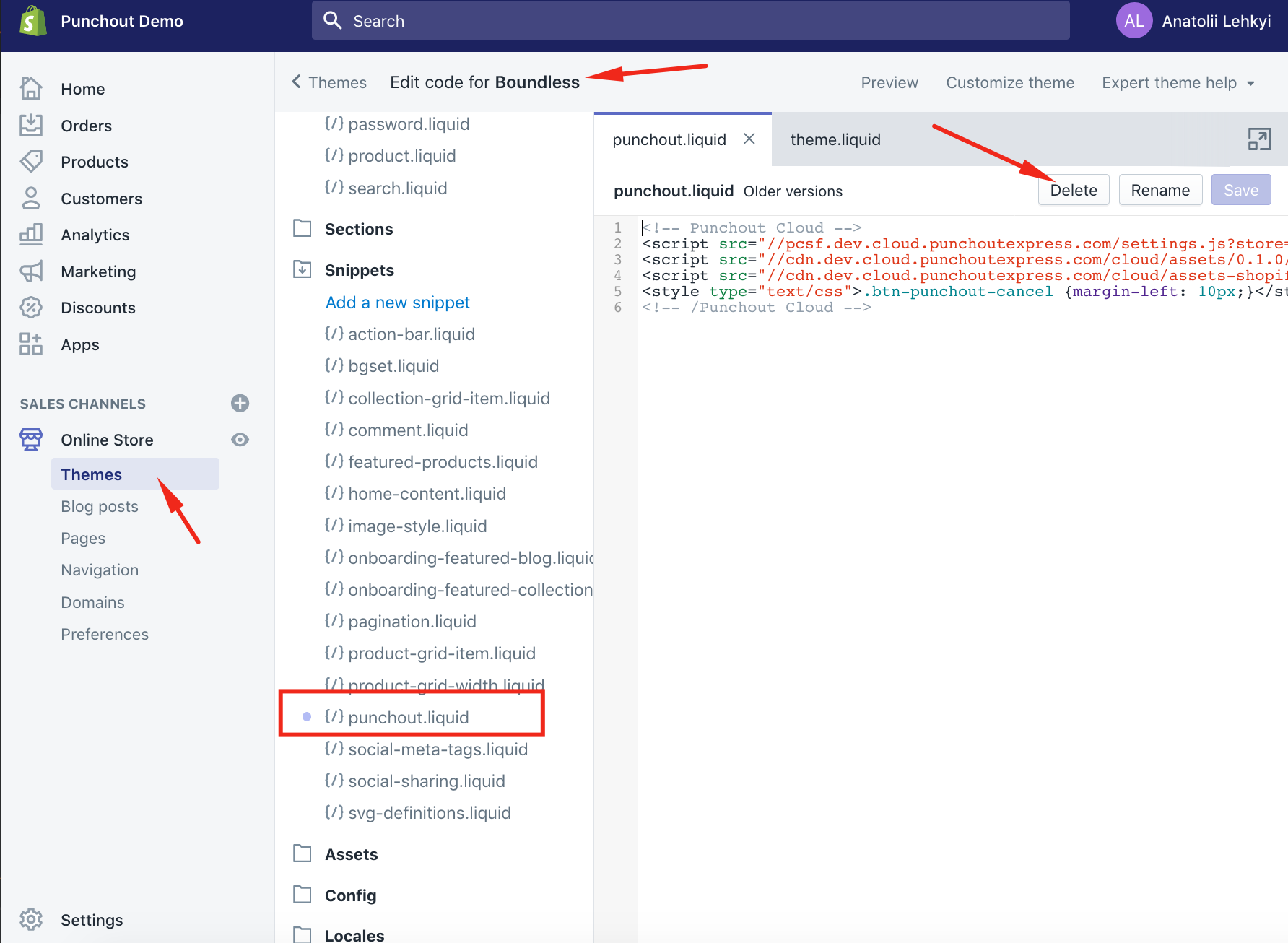Image resolution: width=1288 pixels, height=943 pixels.
Task: Click the search magnifier icon
Action: coord(332,20)
